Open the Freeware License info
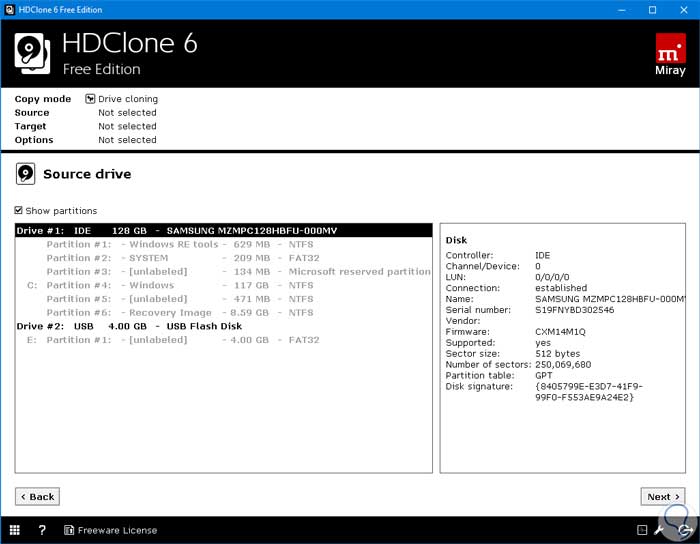700x544 pixels. coord(111,530)
